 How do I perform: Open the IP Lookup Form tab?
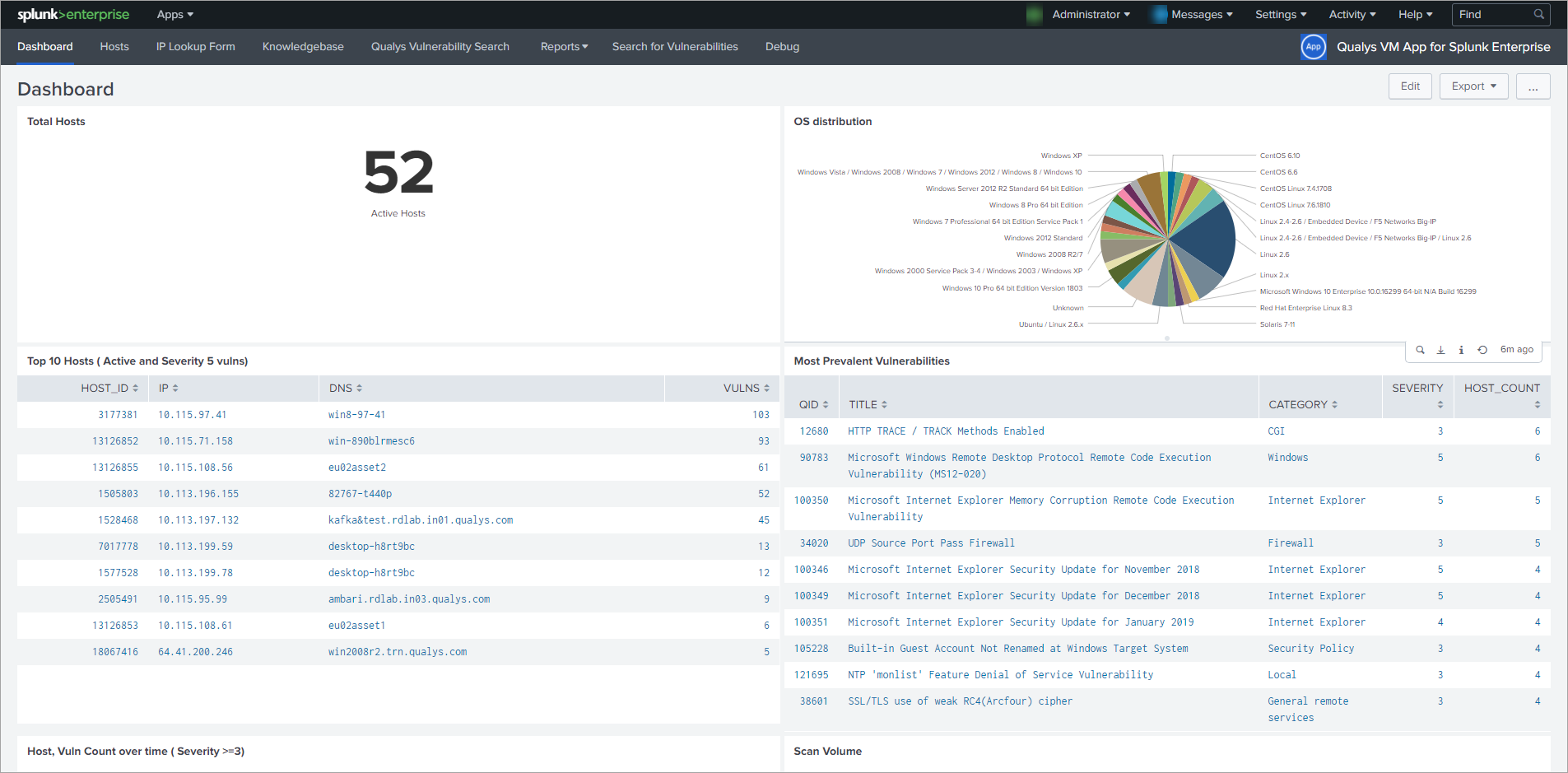196,47
